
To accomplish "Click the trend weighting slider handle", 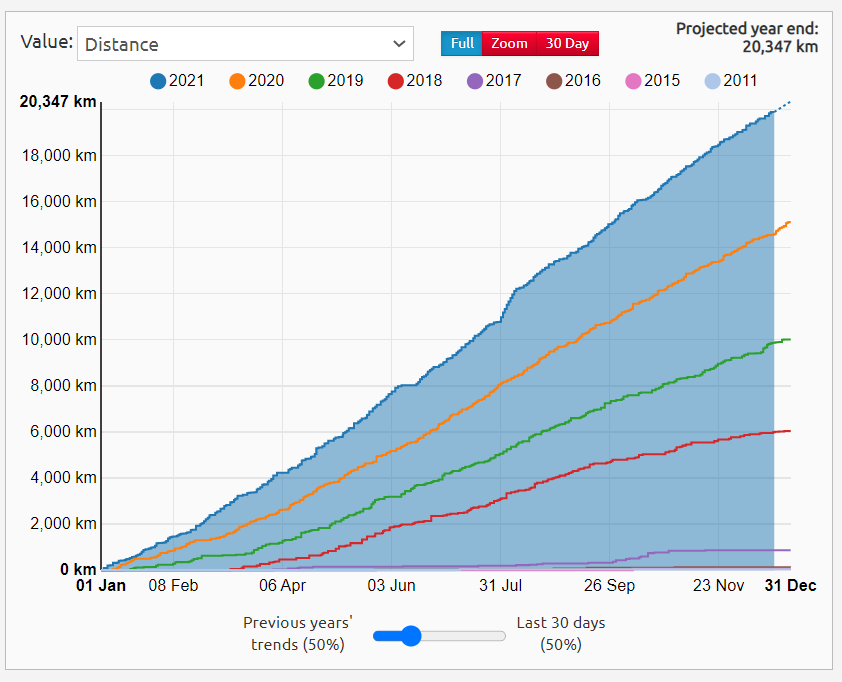I will click(410, 635).
